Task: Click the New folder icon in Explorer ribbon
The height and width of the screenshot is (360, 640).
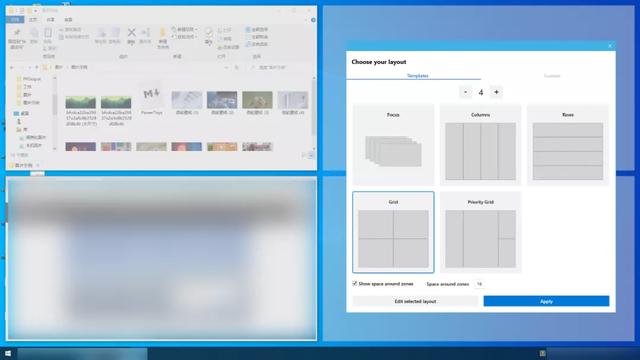Action: click(162, 33)
